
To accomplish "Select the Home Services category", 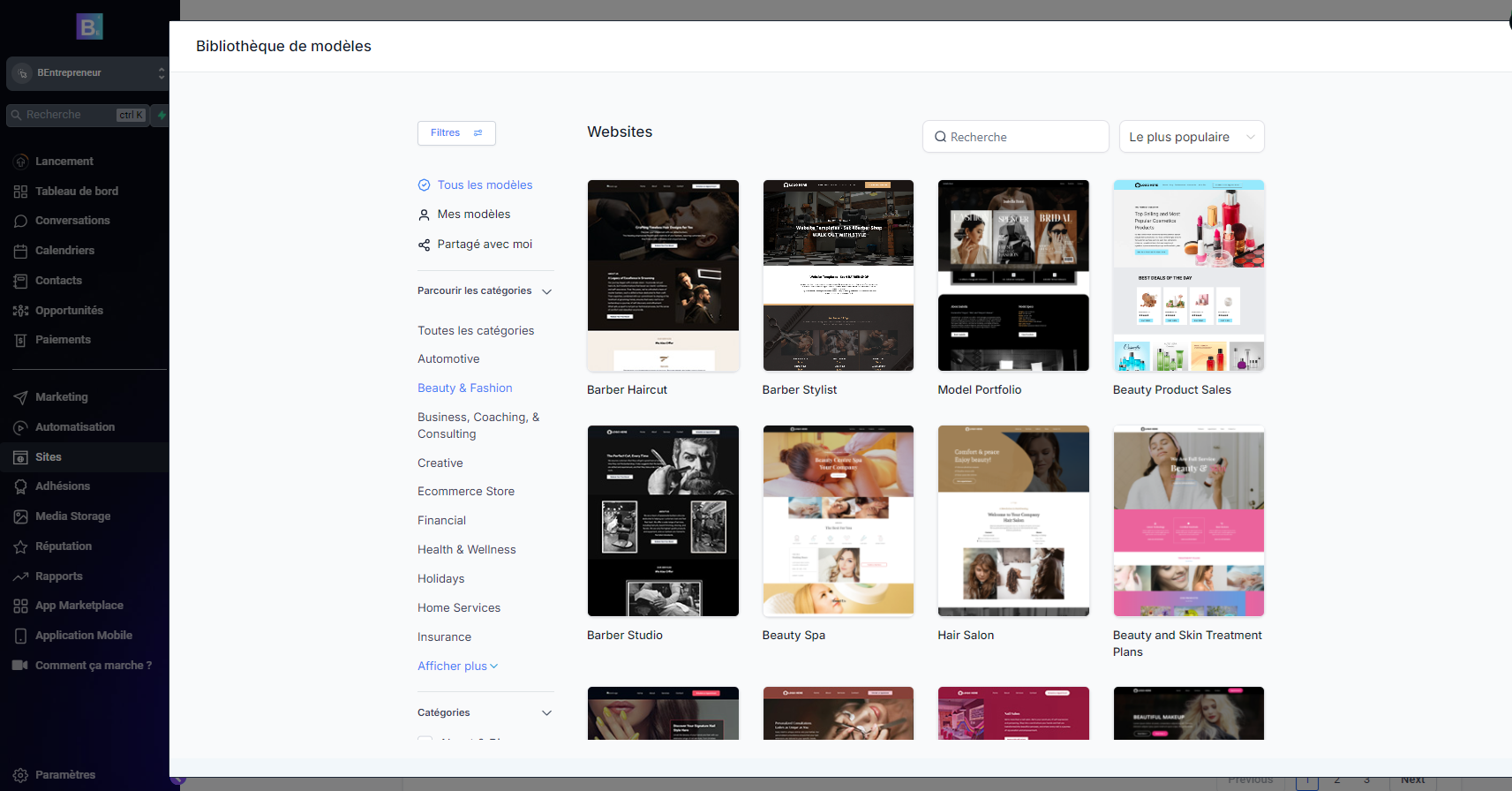I will pyautogui.click(x=459, y=608).
